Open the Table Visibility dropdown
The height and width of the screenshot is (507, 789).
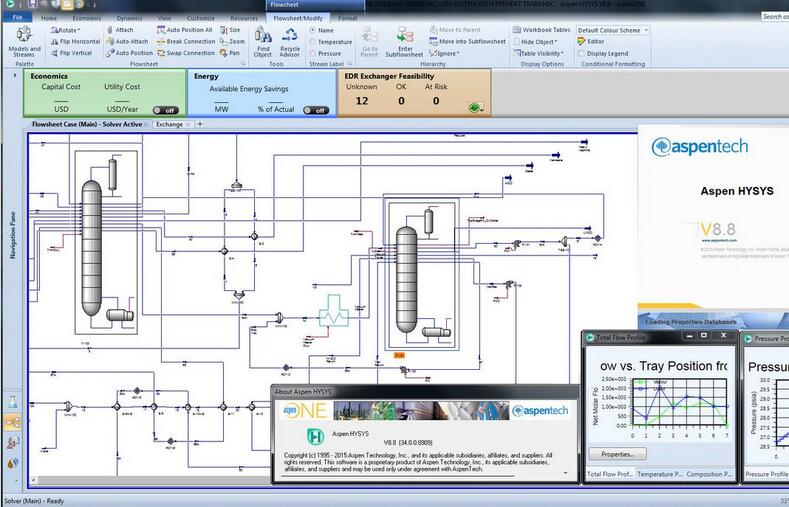(x=538, y=53)
